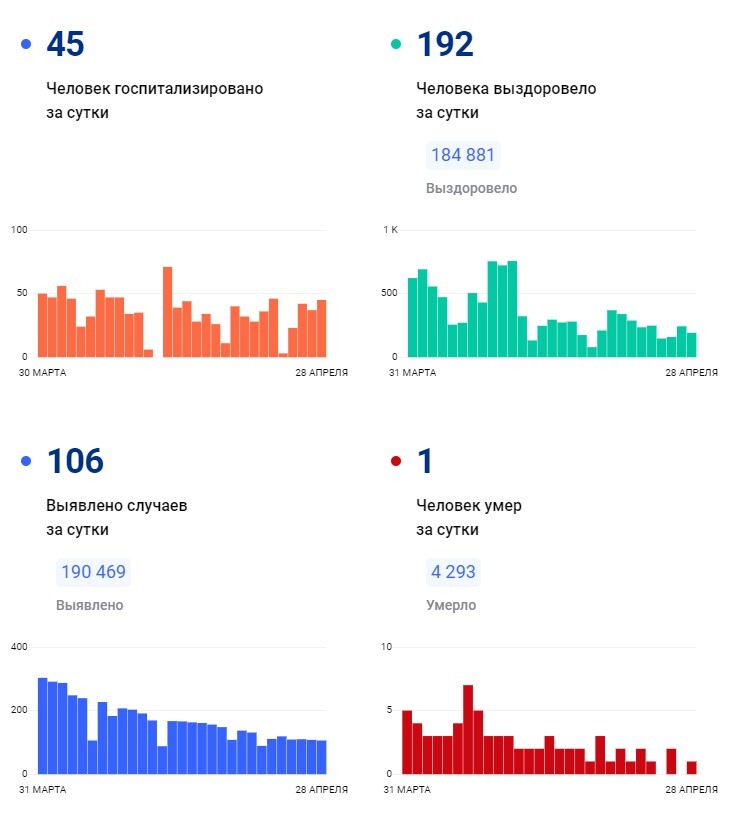Click the large recovered count 192
Viewport: 740px width, 825px height.
coord(445,44)
